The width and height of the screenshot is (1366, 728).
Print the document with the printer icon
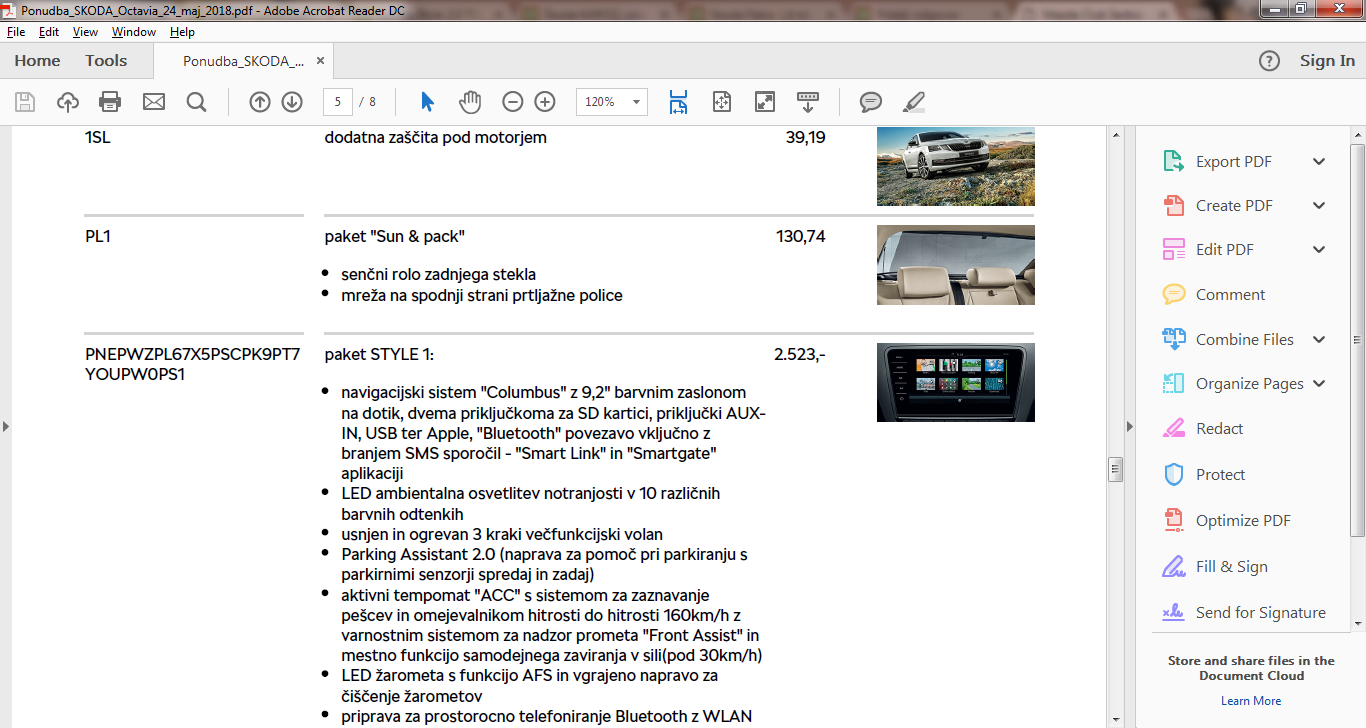pos(110,102)
